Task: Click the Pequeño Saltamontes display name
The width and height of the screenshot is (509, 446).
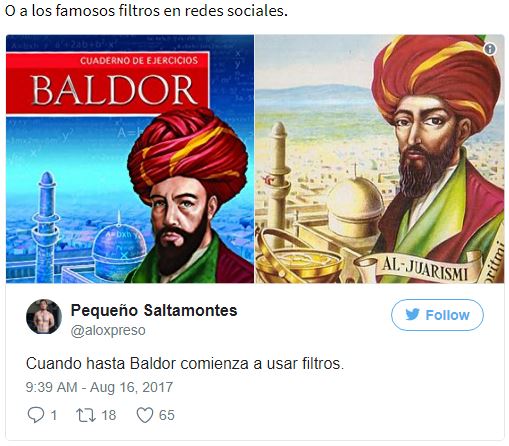Action: (154, 310)
